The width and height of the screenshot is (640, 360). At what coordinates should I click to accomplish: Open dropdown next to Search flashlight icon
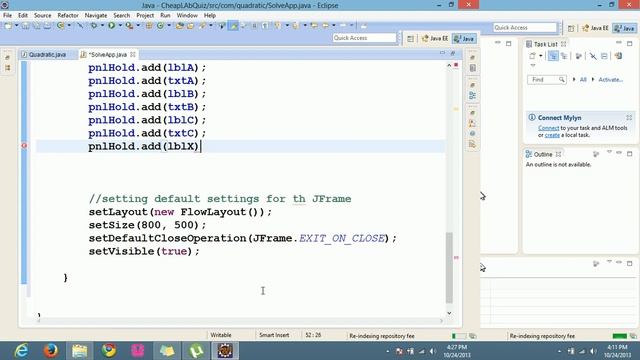211,26
